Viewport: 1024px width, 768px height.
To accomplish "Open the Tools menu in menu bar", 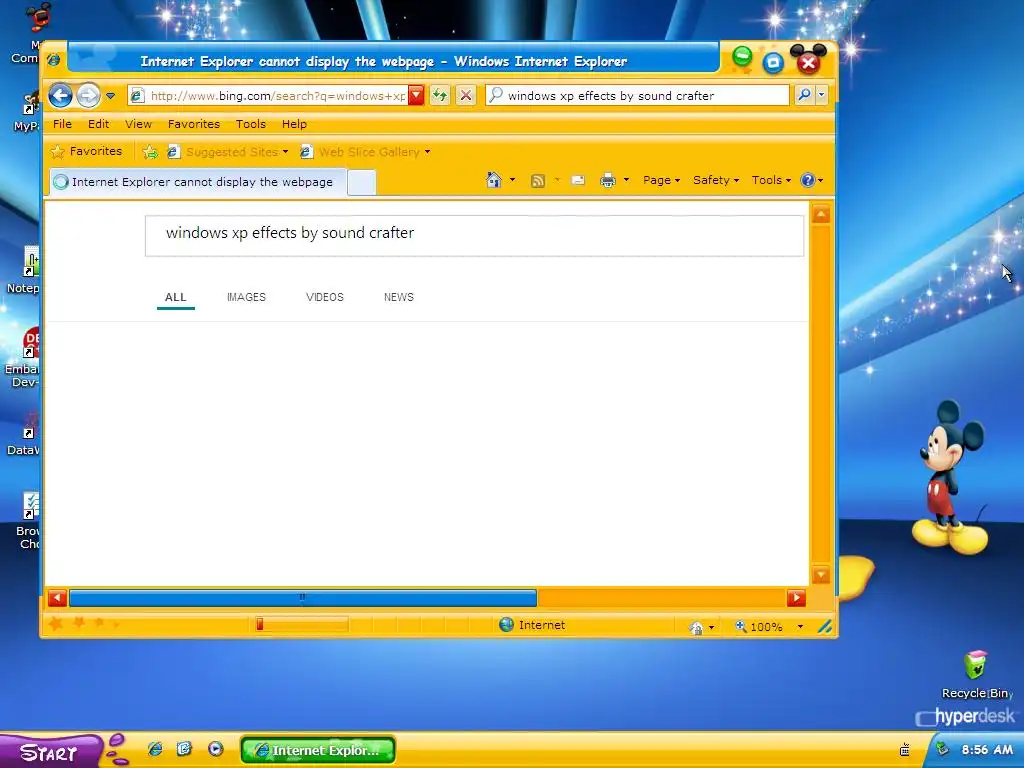I will click(x=251, y=124).
